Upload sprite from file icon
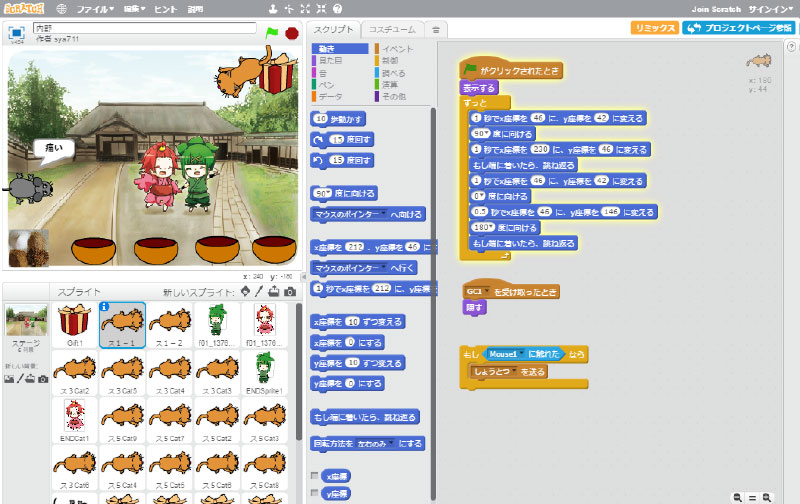 pyautogui.click(x=274, y=291)
